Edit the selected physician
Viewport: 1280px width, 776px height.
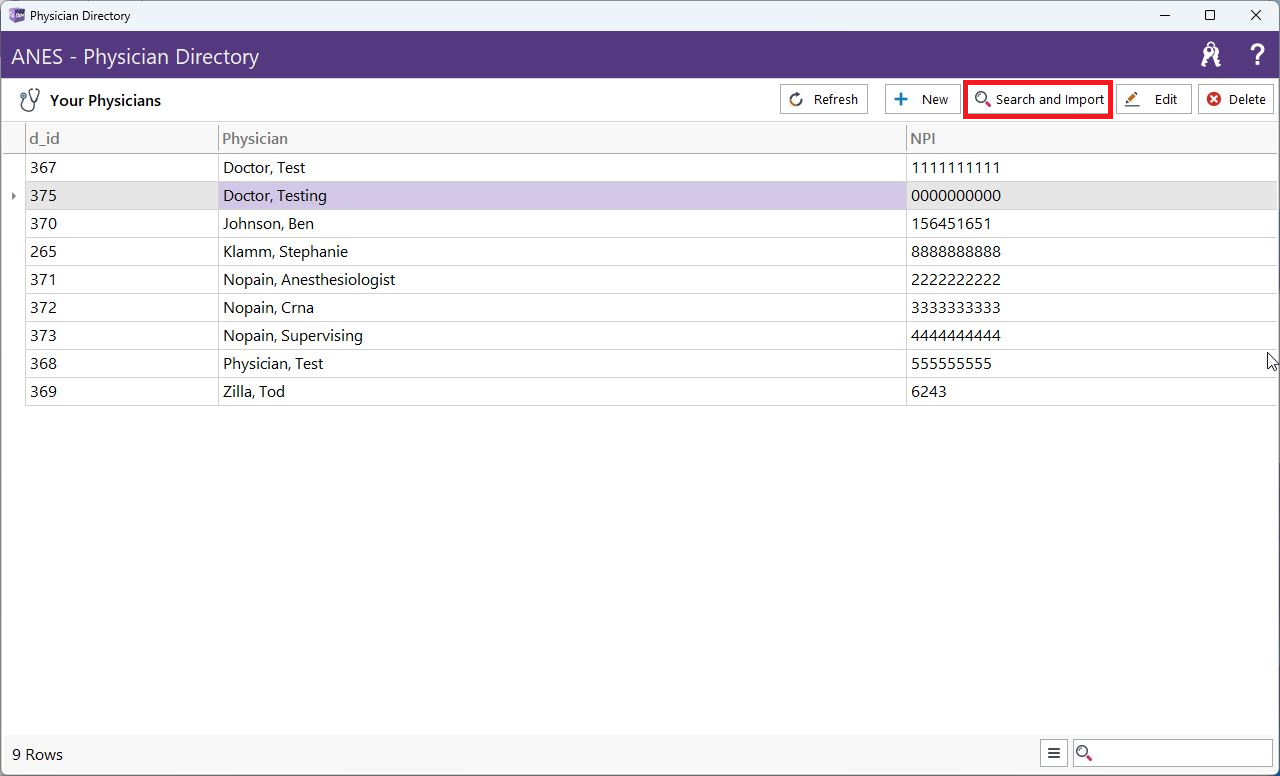pos(1154,99)
